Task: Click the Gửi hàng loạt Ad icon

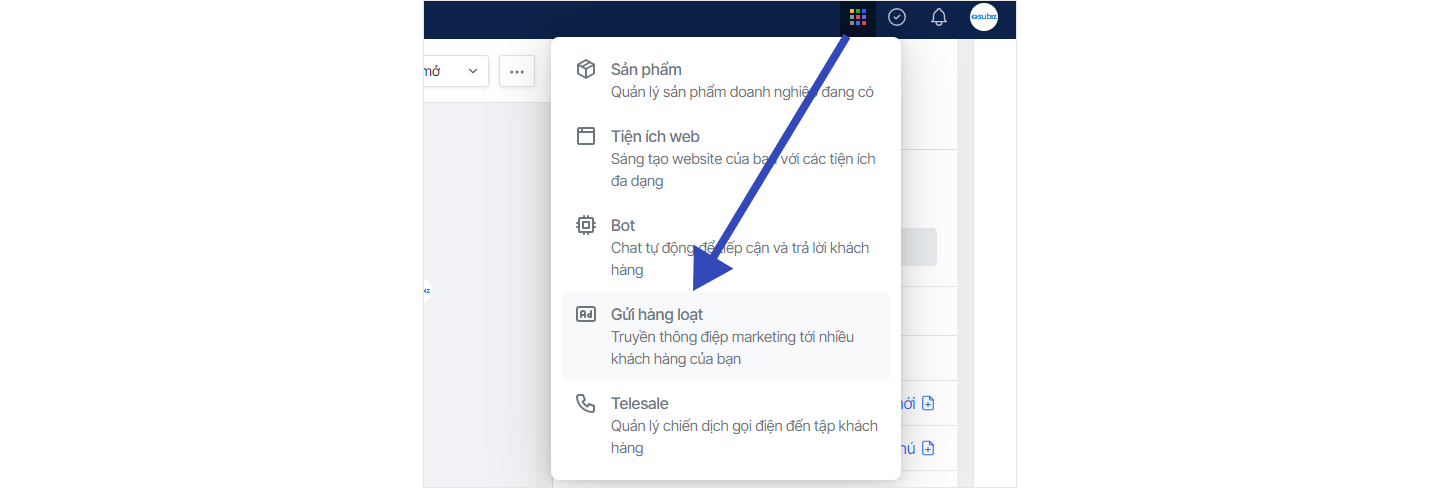Action: coord(586,314)
